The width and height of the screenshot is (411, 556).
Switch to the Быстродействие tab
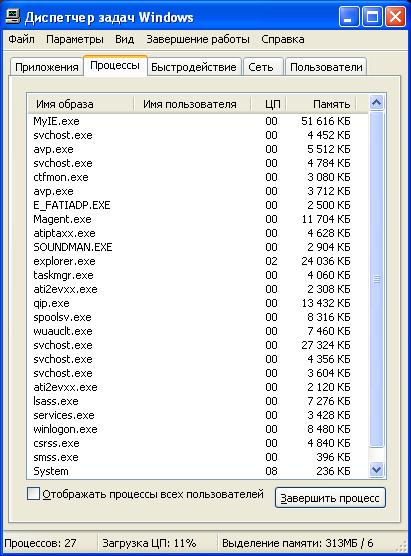194,67
